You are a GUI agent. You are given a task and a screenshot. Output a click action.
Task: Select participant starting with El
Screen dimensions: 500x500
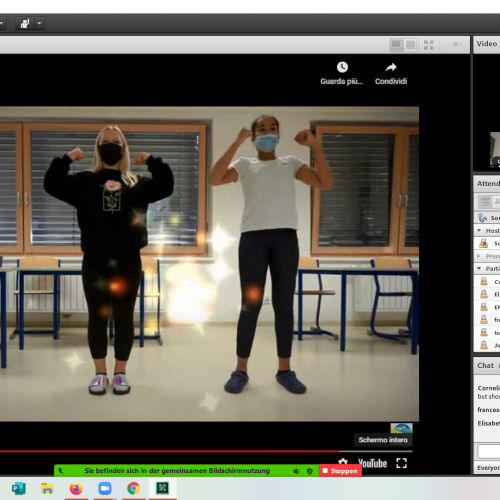point(487,294)
